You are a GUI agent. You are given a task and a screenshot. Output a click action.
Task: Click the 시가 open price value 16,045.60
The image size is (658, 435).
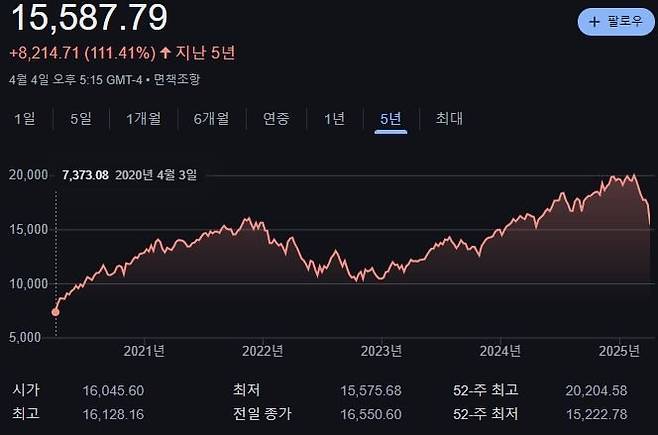pos(113,391)
